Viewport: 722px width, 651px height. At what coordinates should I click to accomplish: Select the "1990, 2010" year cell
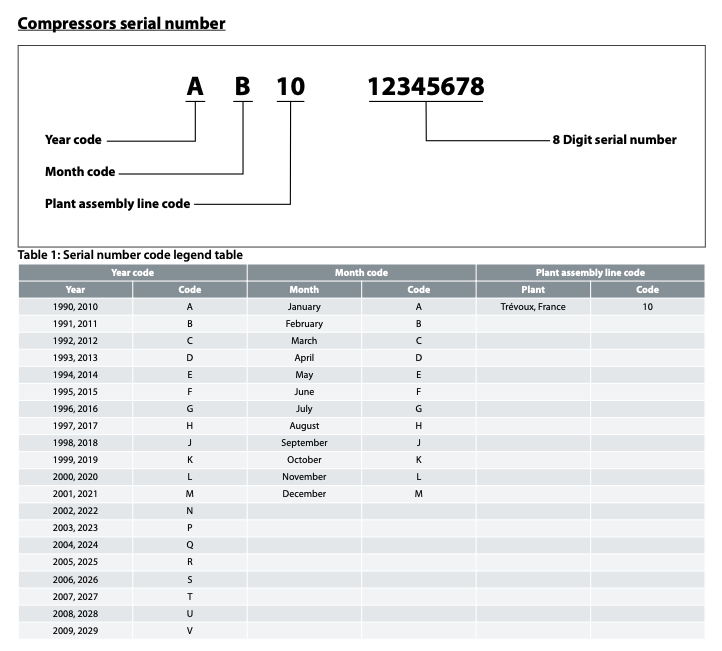pos(76,307)
